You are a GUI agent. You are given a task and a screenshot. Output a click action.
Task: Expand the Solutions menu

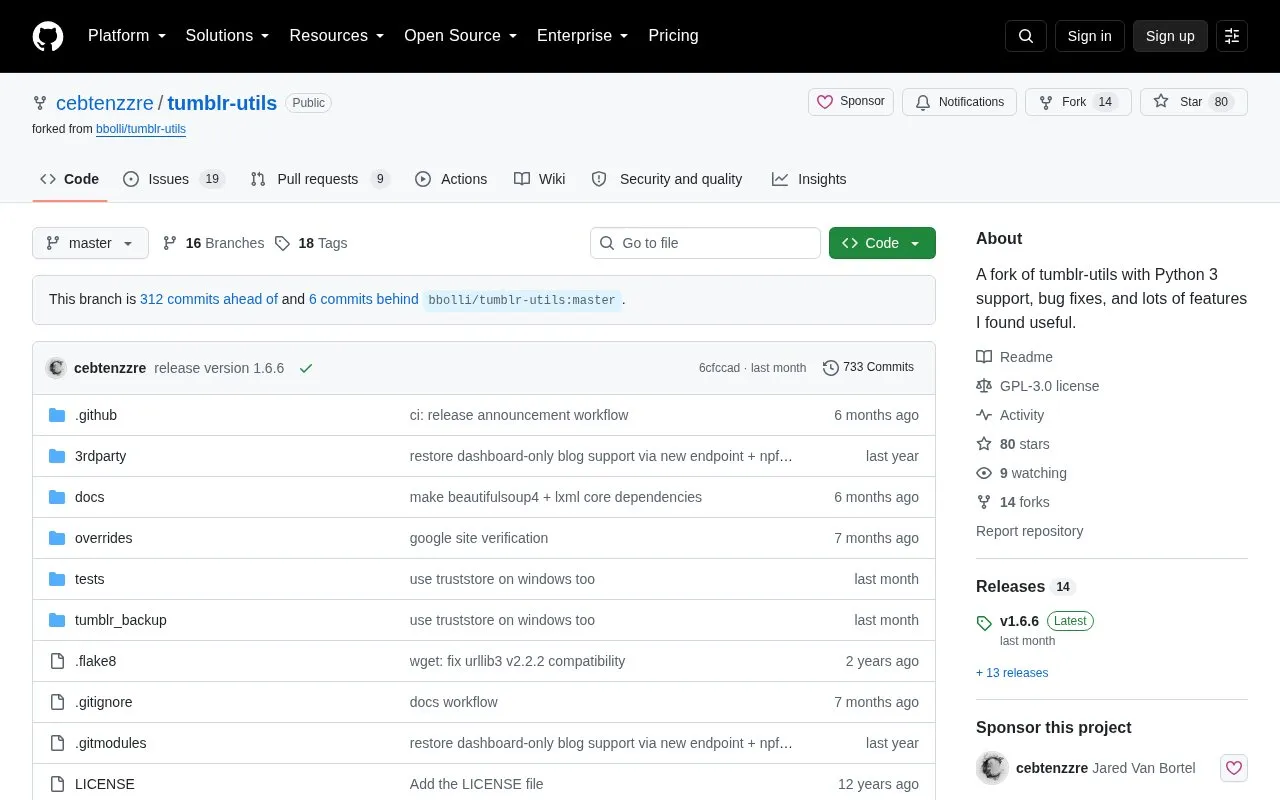pyautogui.click(x=228, y=36)
